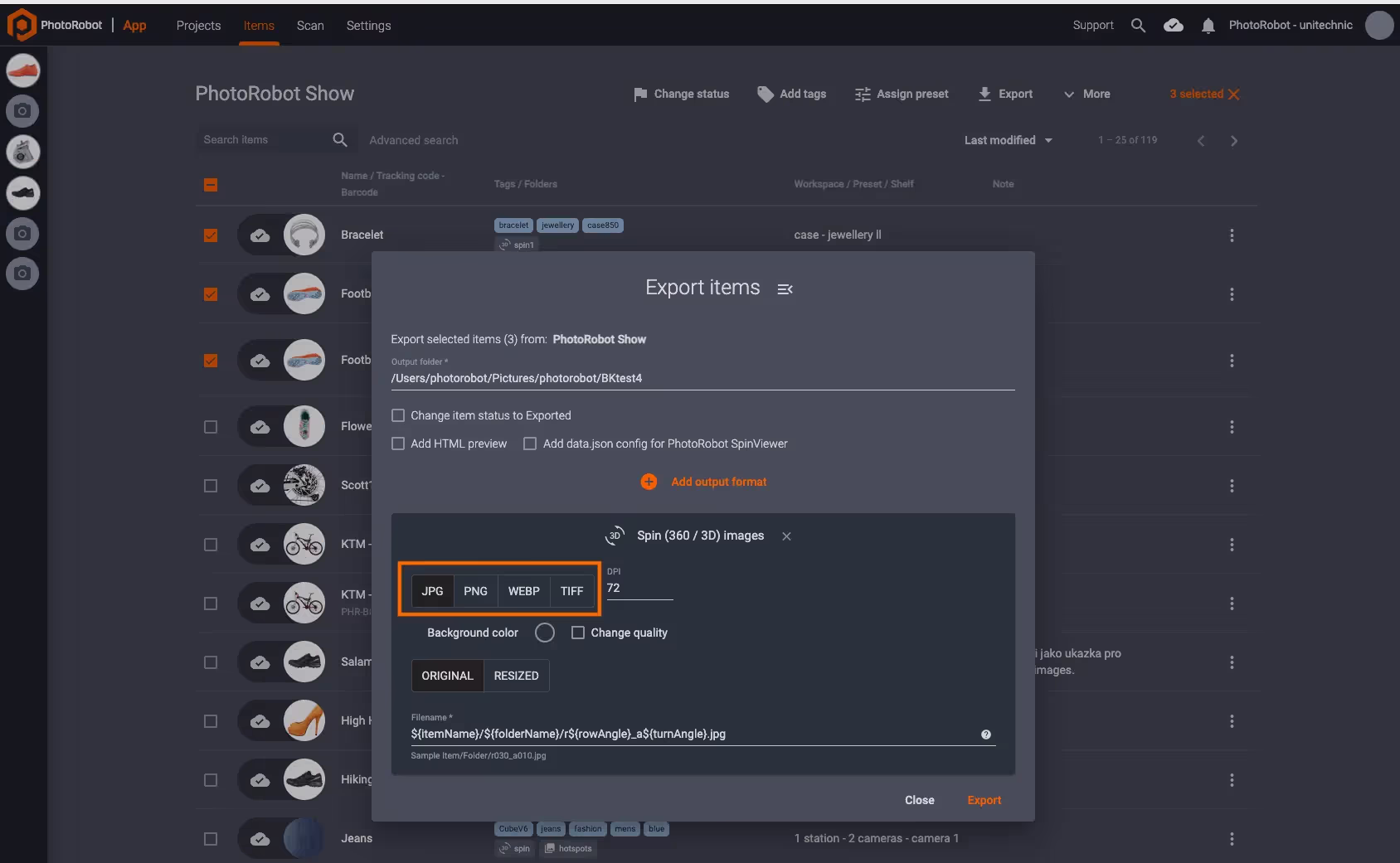Switch to Items tab
Image resolution: width=1400 pixels, height=863 pixels.
click(x=259, y=26)
